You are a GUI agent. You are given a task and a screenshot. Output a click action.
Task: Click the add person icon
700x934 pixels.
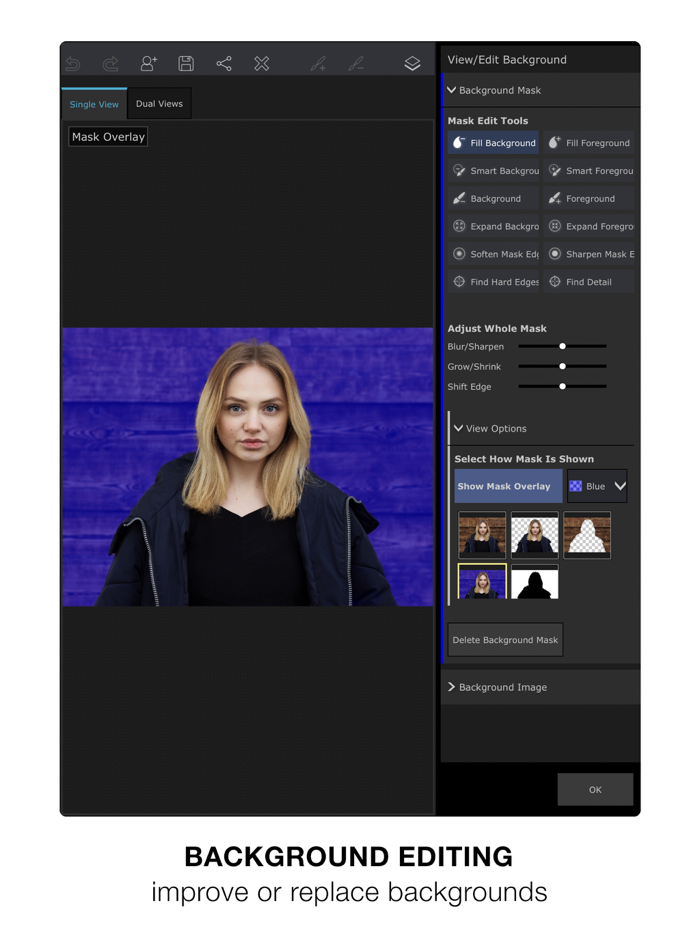click(148, 63)
